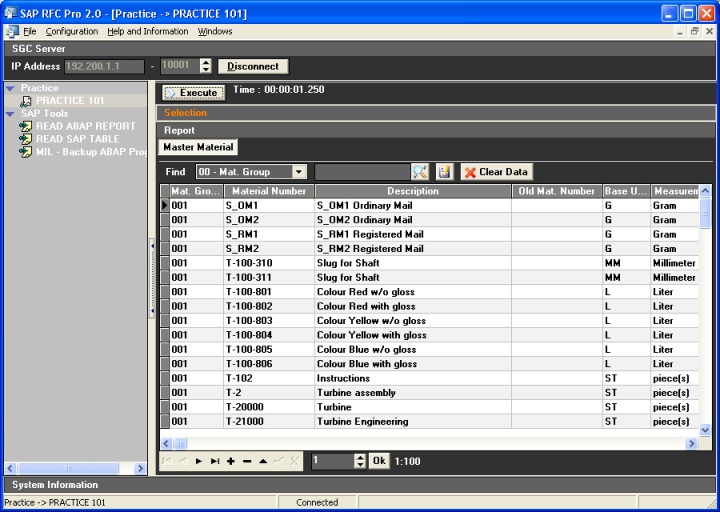Click the Execute button

click(x=193, y=92)
